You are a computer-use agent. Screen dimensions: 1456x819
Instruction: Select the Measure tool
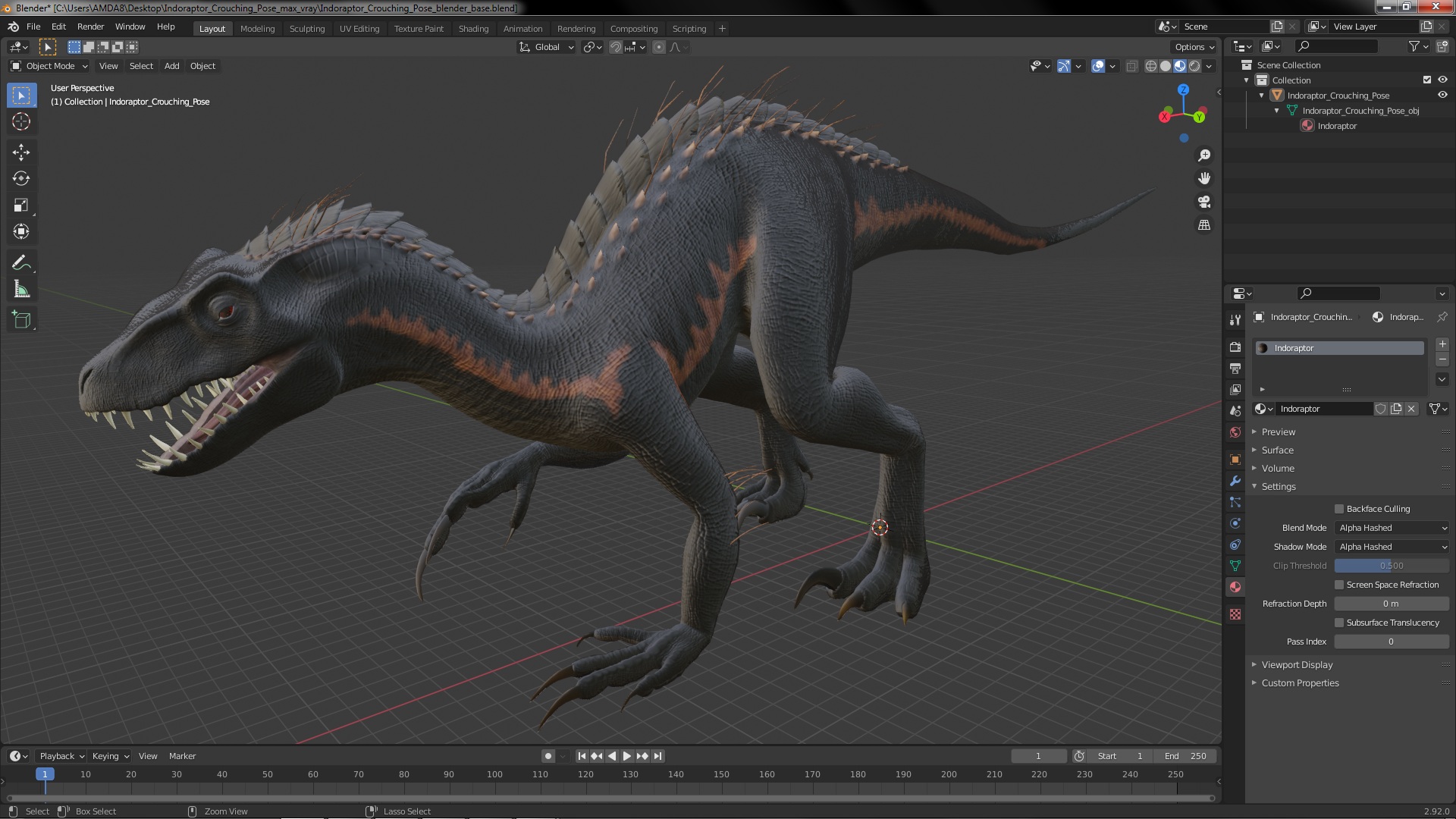coord(21,290)
